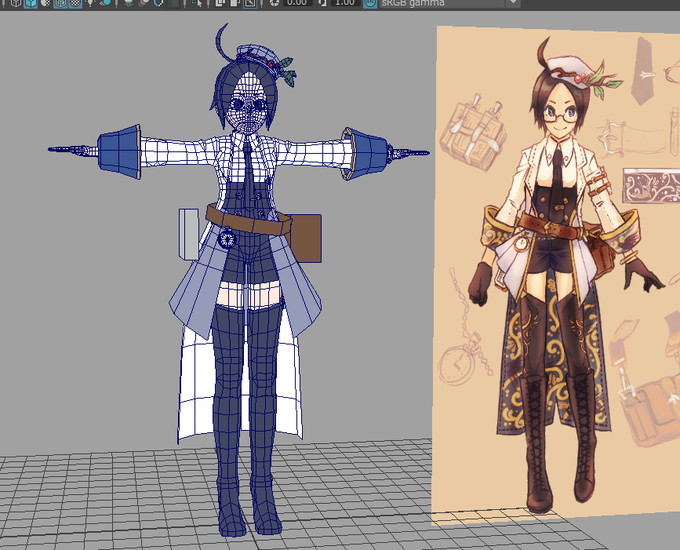Toggle textured display checker icon
The height and width of the screenshot is (550, 680).
(75, 3)
